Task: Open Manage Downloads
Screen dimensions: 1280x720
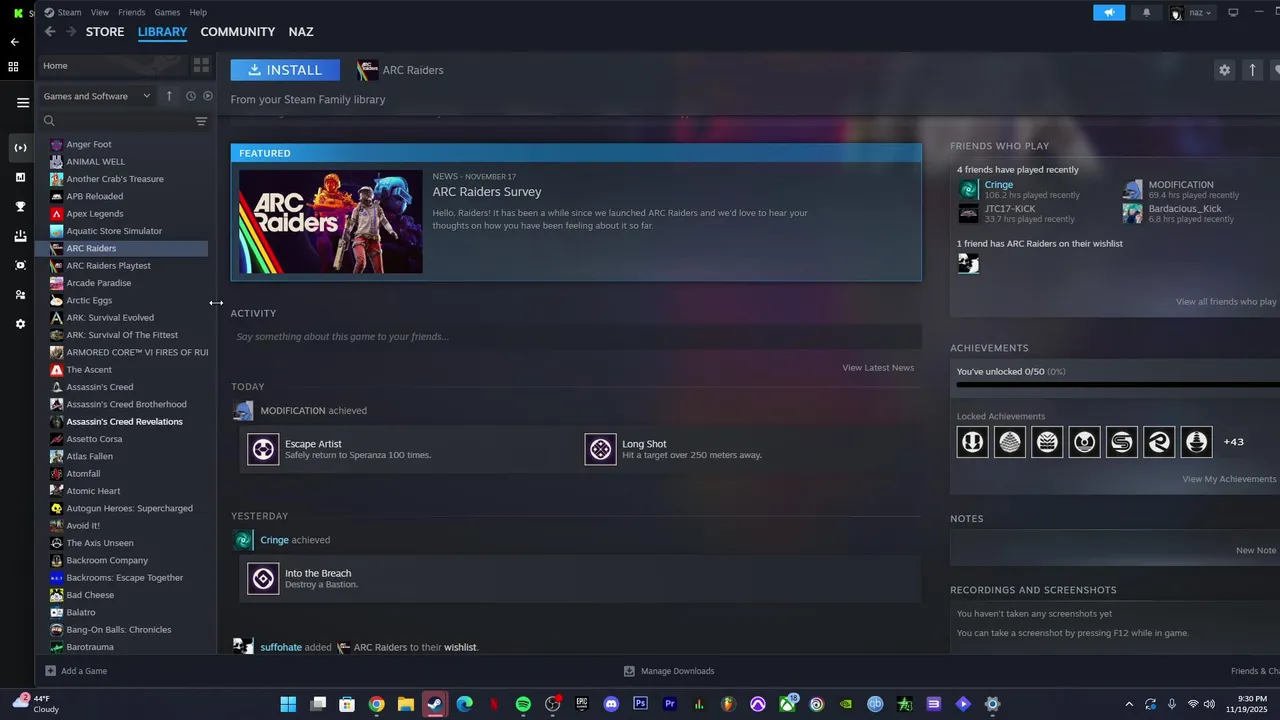Action: [x=669, y=671]
